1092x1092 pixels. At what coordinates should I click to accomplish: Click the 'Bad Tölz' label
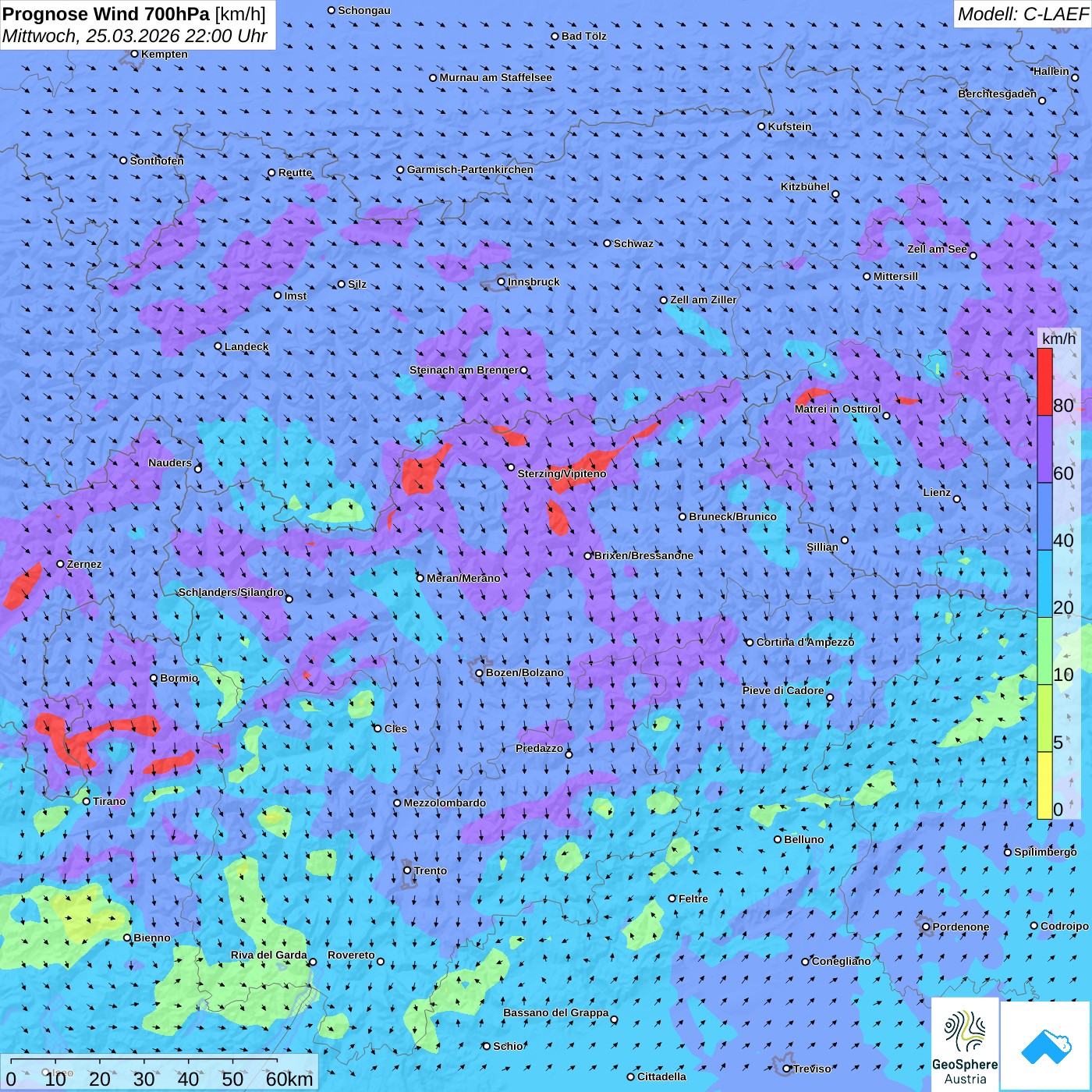pos(584,36)
